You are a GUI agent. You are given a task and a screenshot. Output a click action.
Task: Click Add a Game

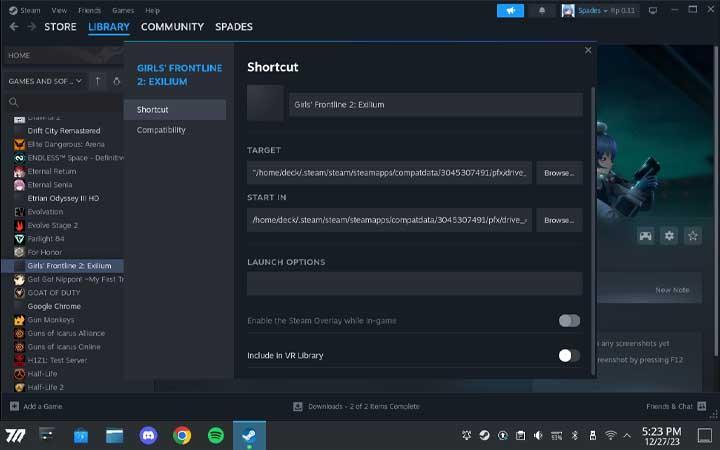(x=36, y=406)
